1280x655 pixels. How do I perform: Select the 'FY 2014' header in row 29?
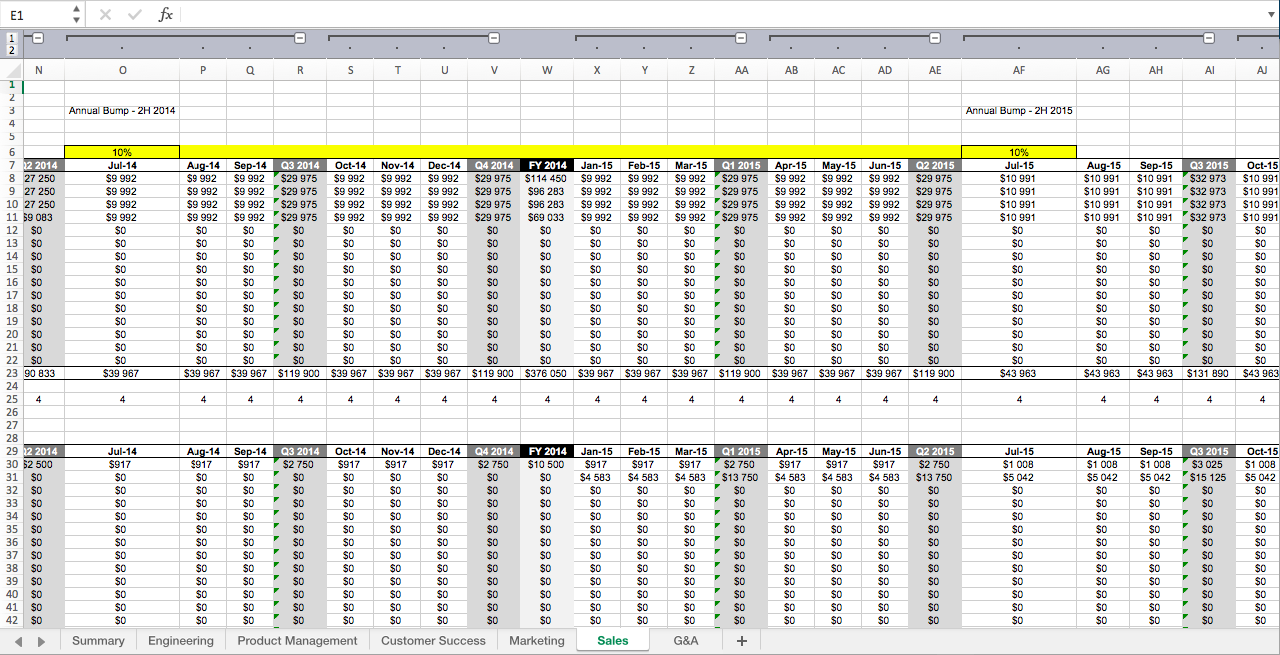[x=547, y=452]
